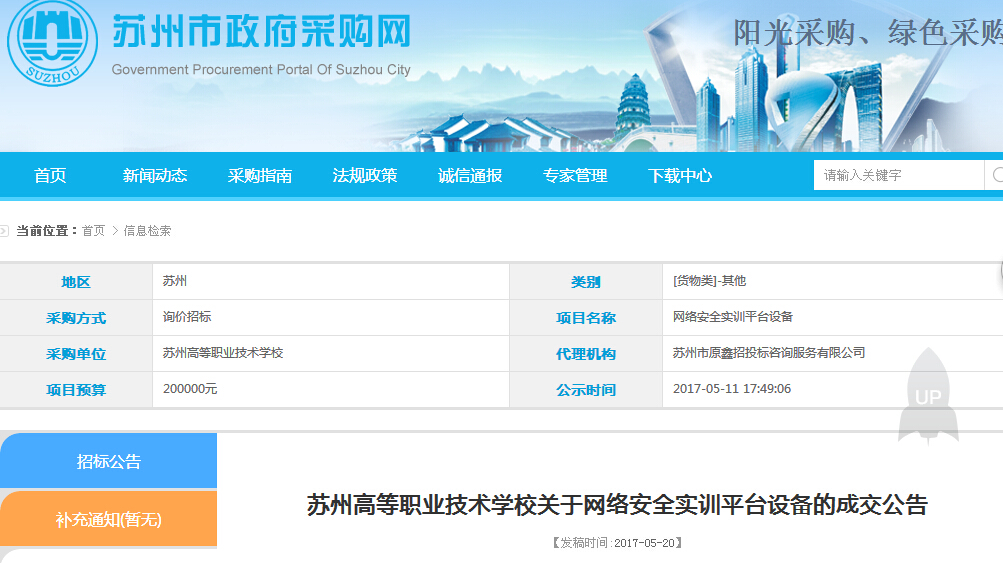Click the 发稿时间:2017-05-20 date line
The width and height of the screenshot is (1003, 563).
(617, 543)
